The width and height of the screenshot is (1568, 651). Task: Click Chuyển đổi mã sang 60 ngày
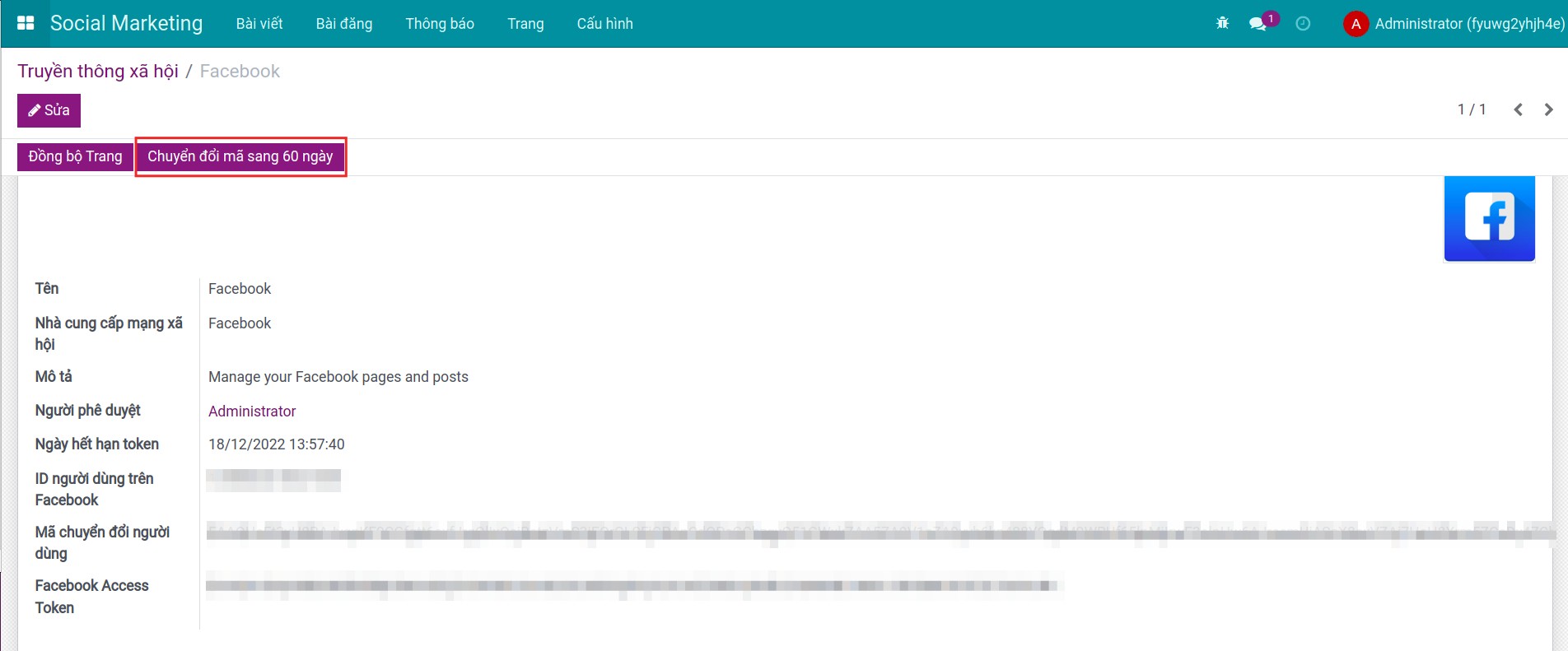click(x=240, y=156)
